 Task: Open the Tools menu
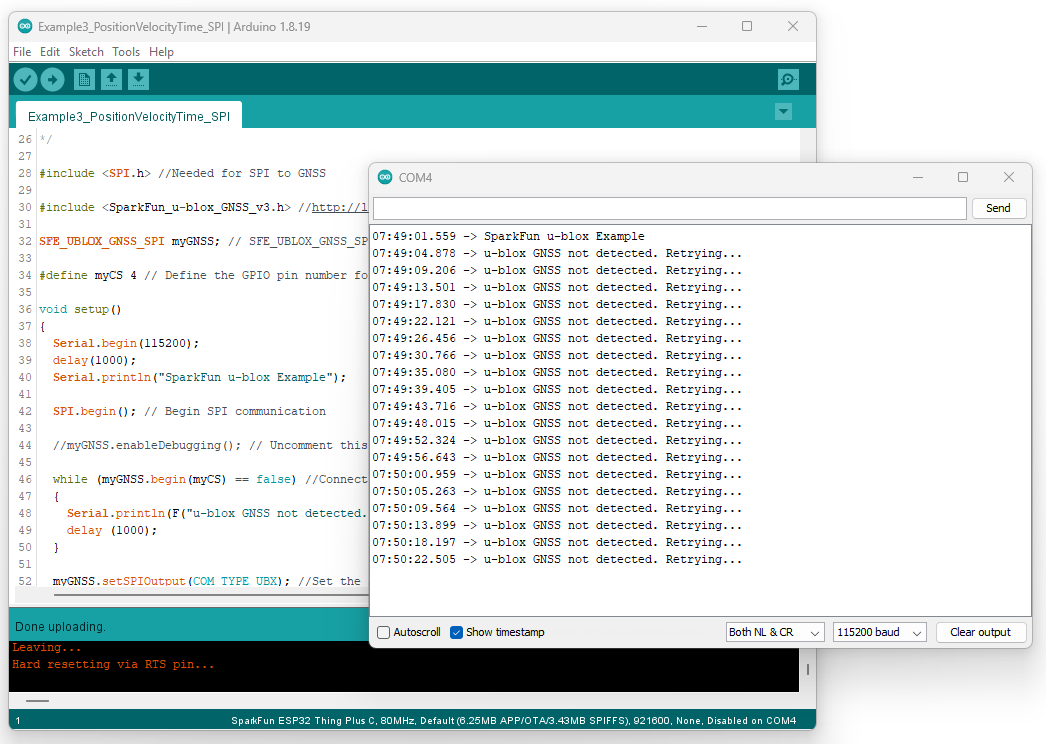coord(126,51)
